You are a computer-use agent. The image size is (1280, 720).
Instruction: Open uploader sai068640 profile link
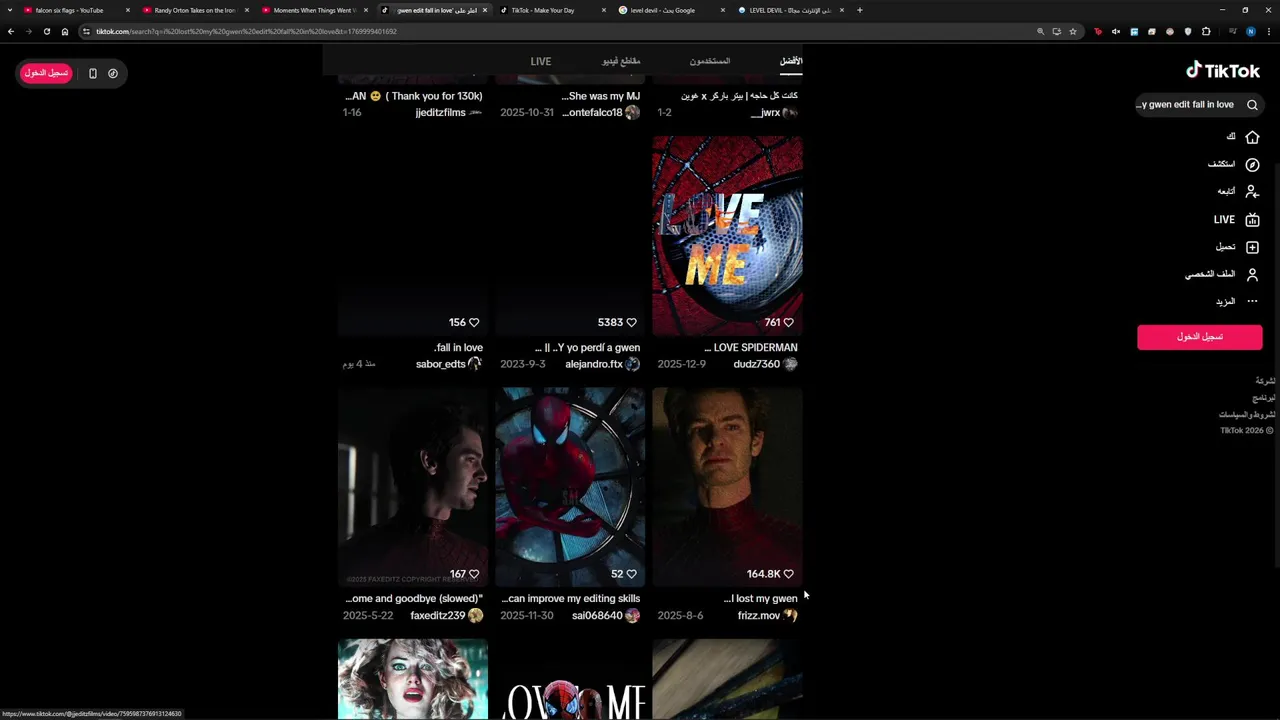tap(597, 616)
